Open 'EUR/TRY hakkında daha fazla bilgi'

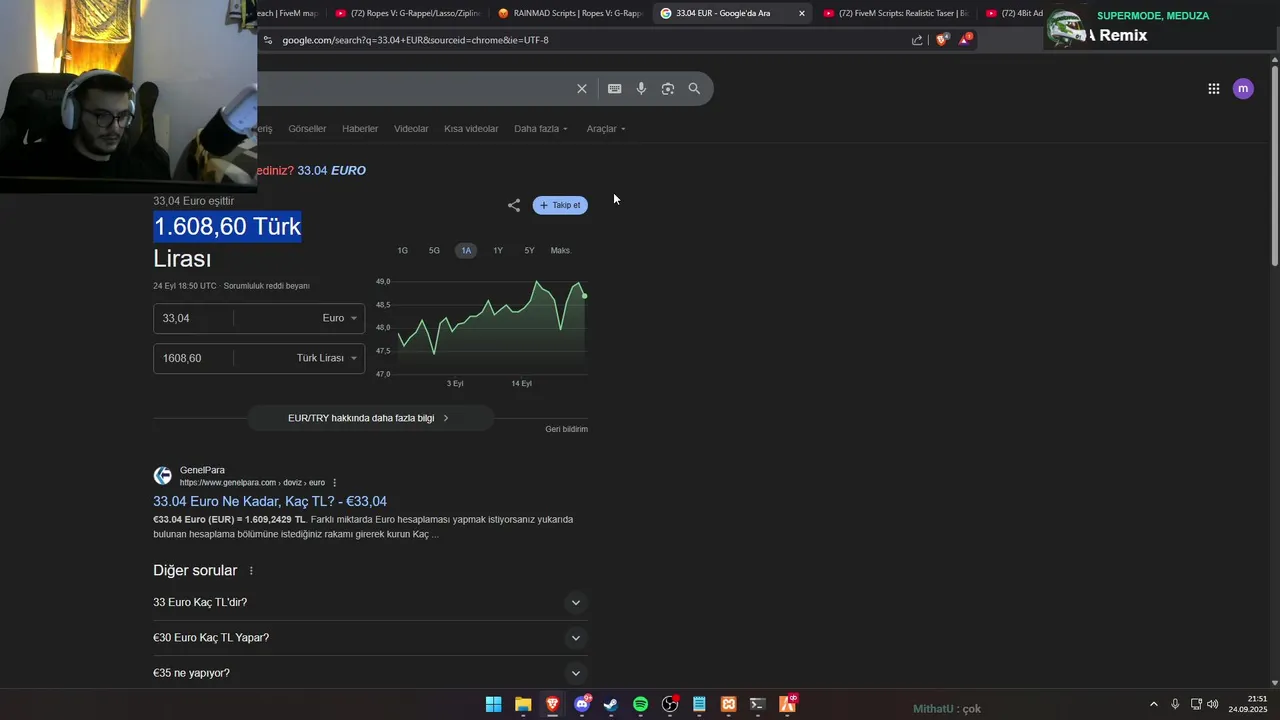click(x=370, y=418)
